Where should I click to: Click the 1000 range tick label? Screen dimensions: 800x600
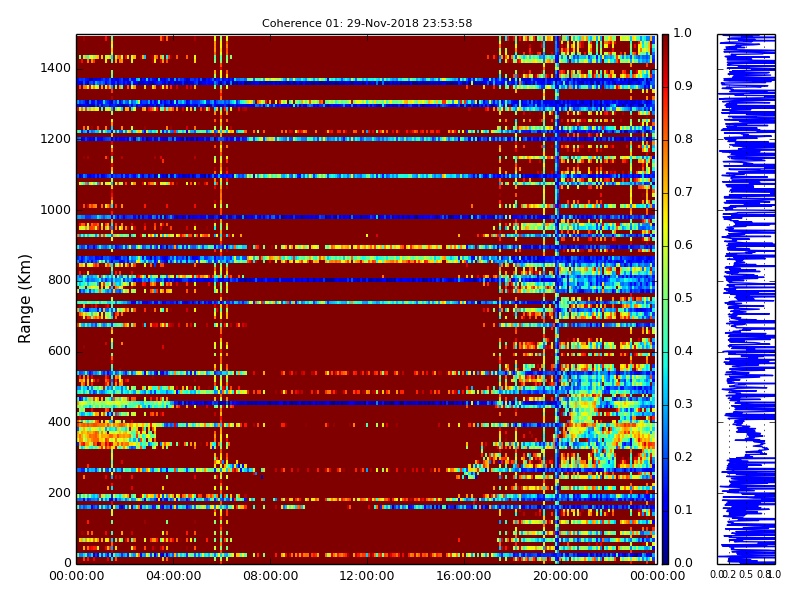[56, 210]
